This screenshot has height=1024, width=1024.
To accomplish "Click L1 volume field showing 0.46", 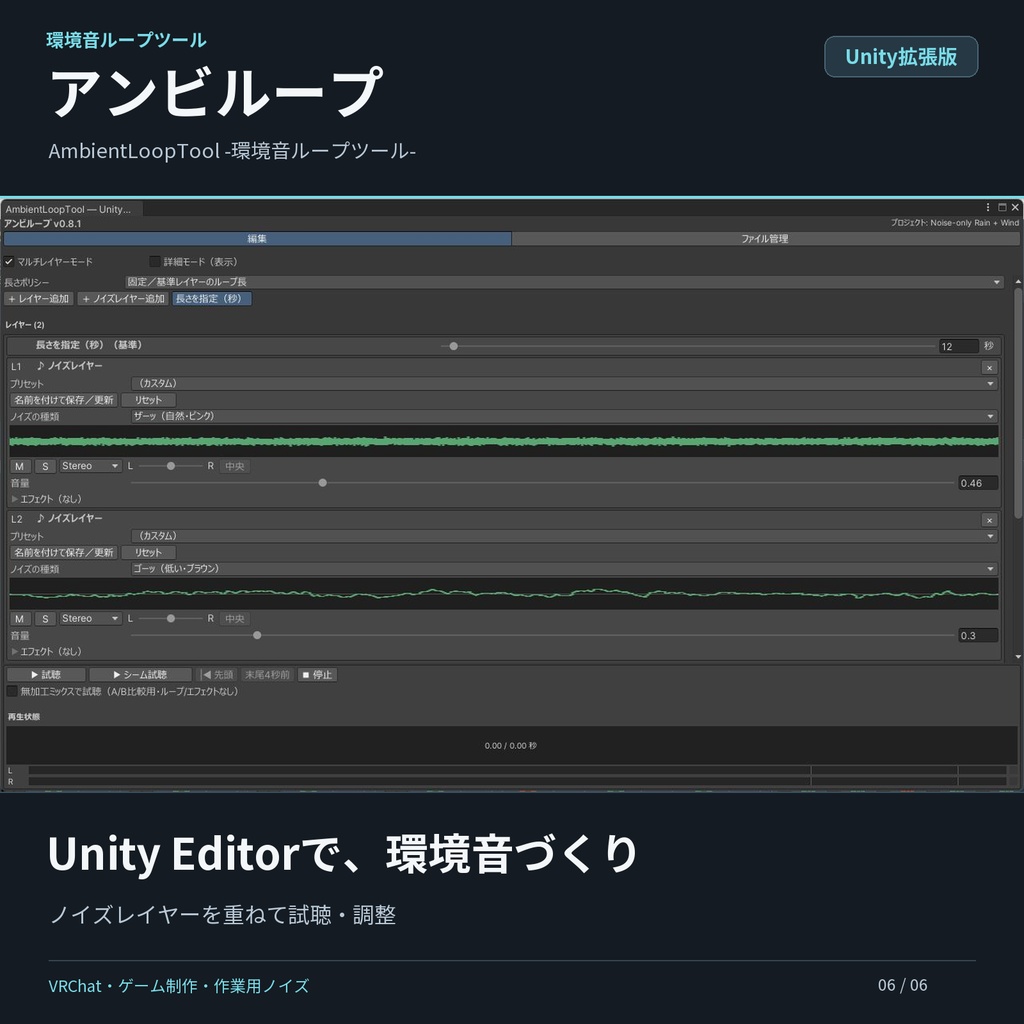I will point(978,483).
